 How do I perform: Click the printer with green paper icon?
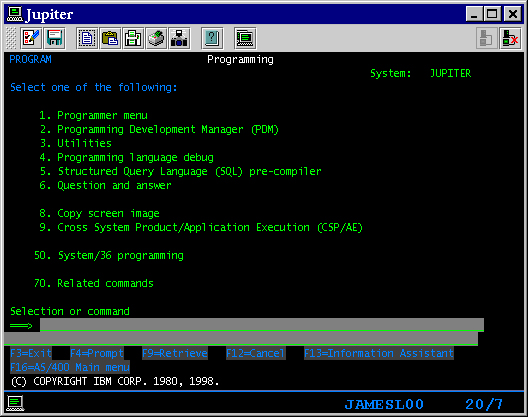click(156, 38)
